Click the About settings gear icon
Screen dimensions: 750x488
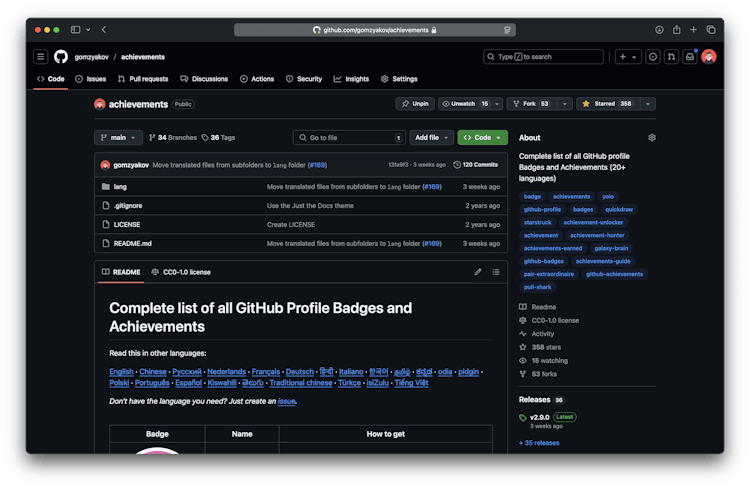tap(651, 138)
